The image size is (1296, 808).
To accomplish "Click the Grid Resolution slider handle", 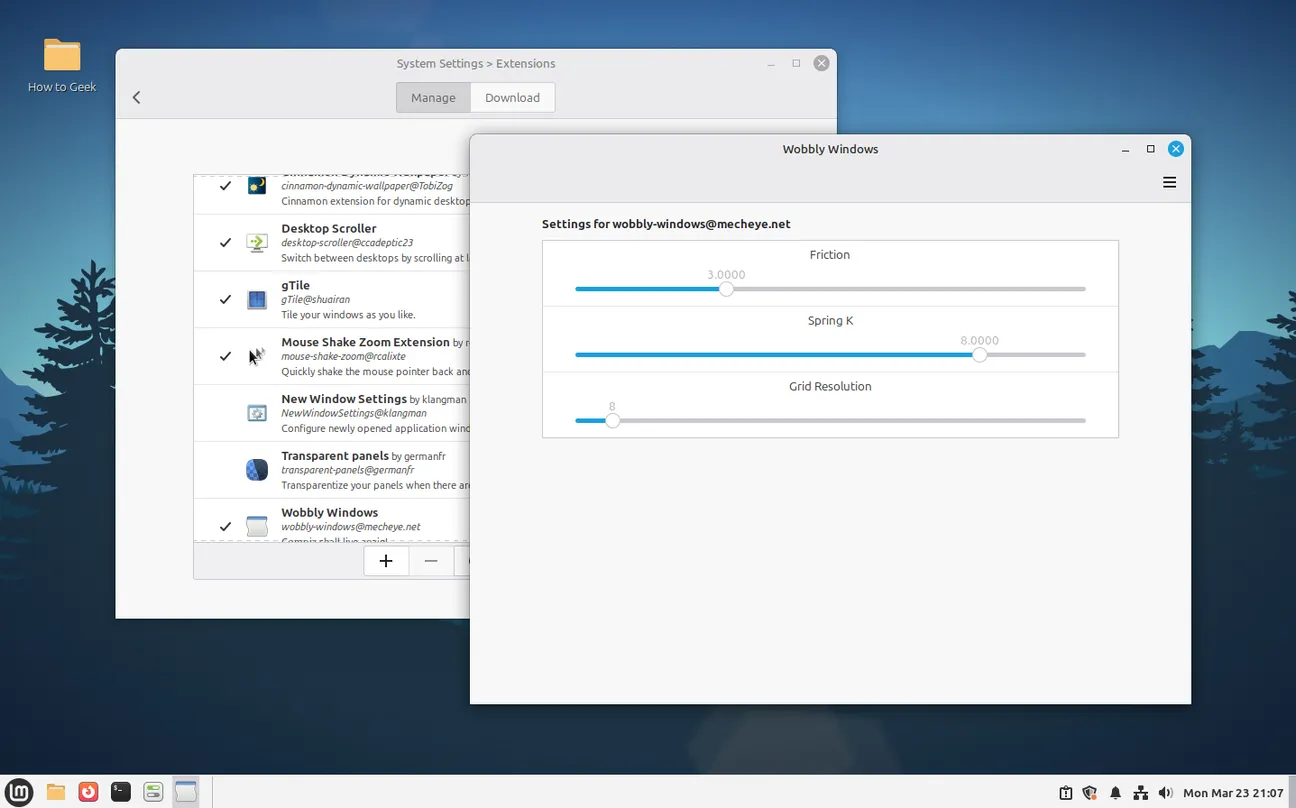I will point(612,421).
